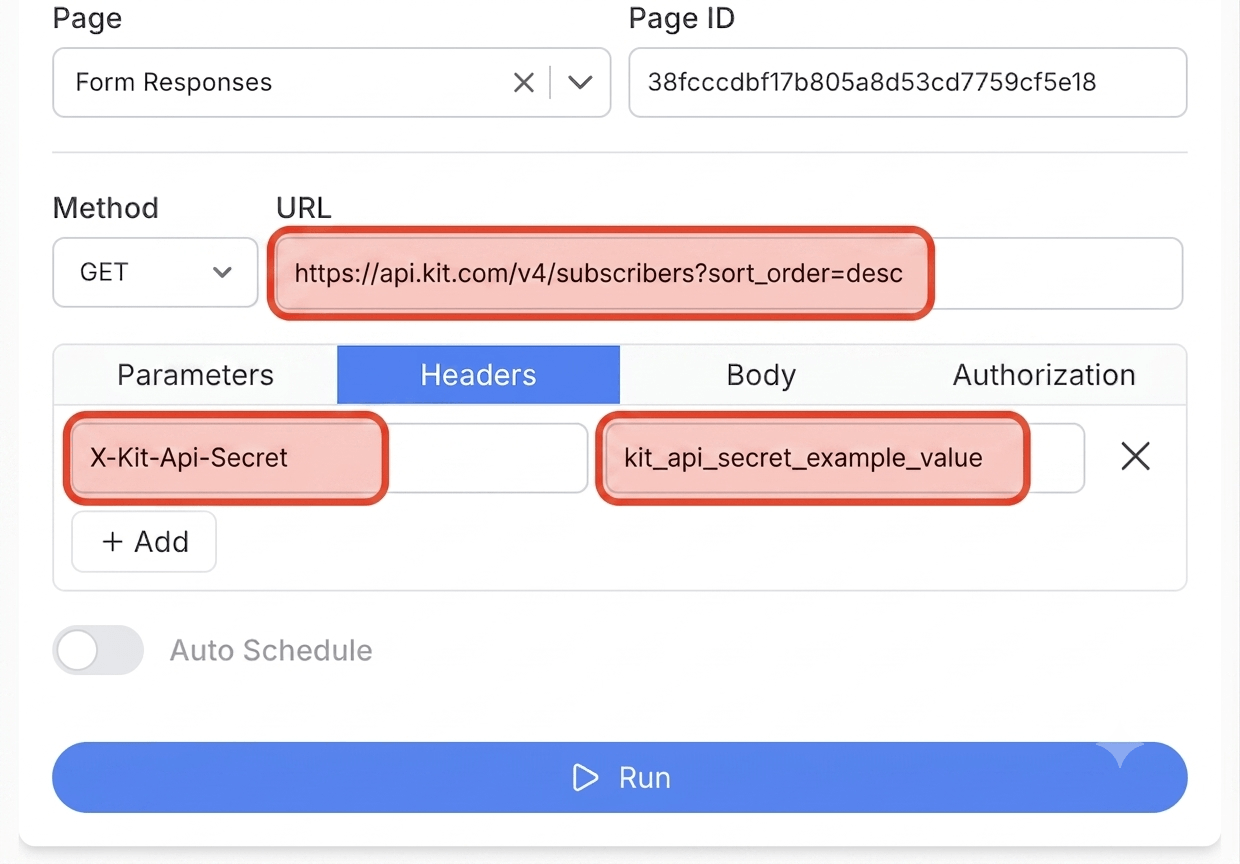This screenshot has height=864, width=1240.
Task: Click the X-Kit-Api-Secret header name field
Action: pyautogui.click(x=329, y=458)
